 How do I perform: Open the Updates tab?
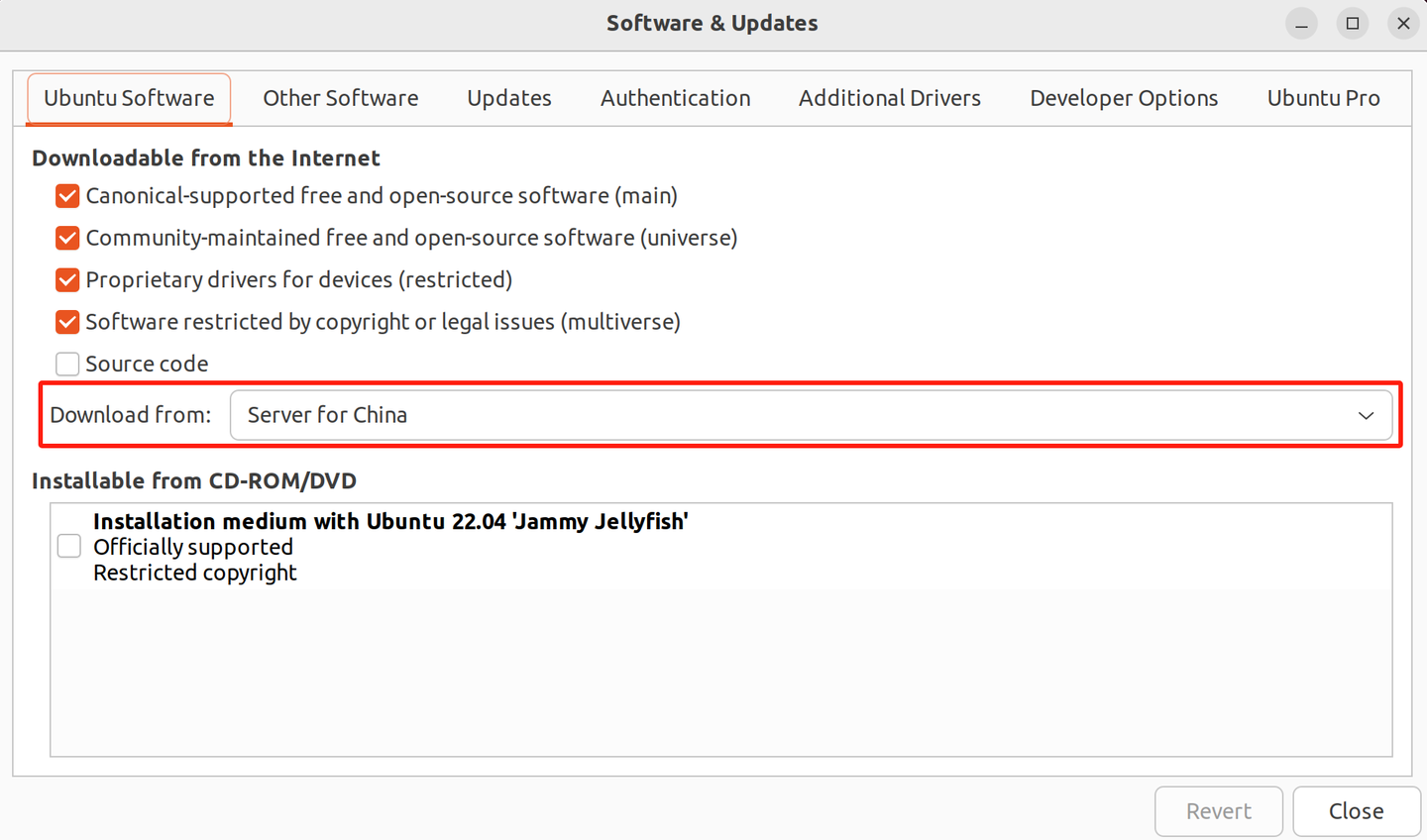508,98
